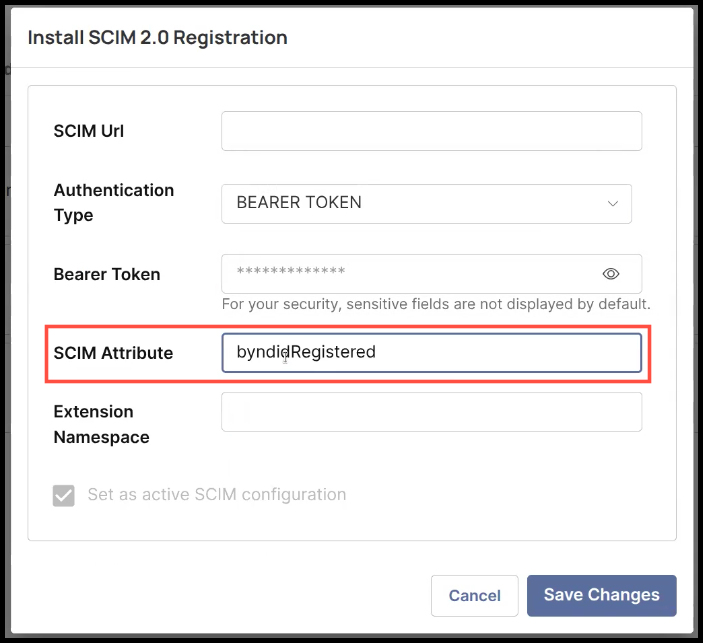The image size is (703, 643).
Task: Select the Extension Namespace input field
Action: [431, 412]
